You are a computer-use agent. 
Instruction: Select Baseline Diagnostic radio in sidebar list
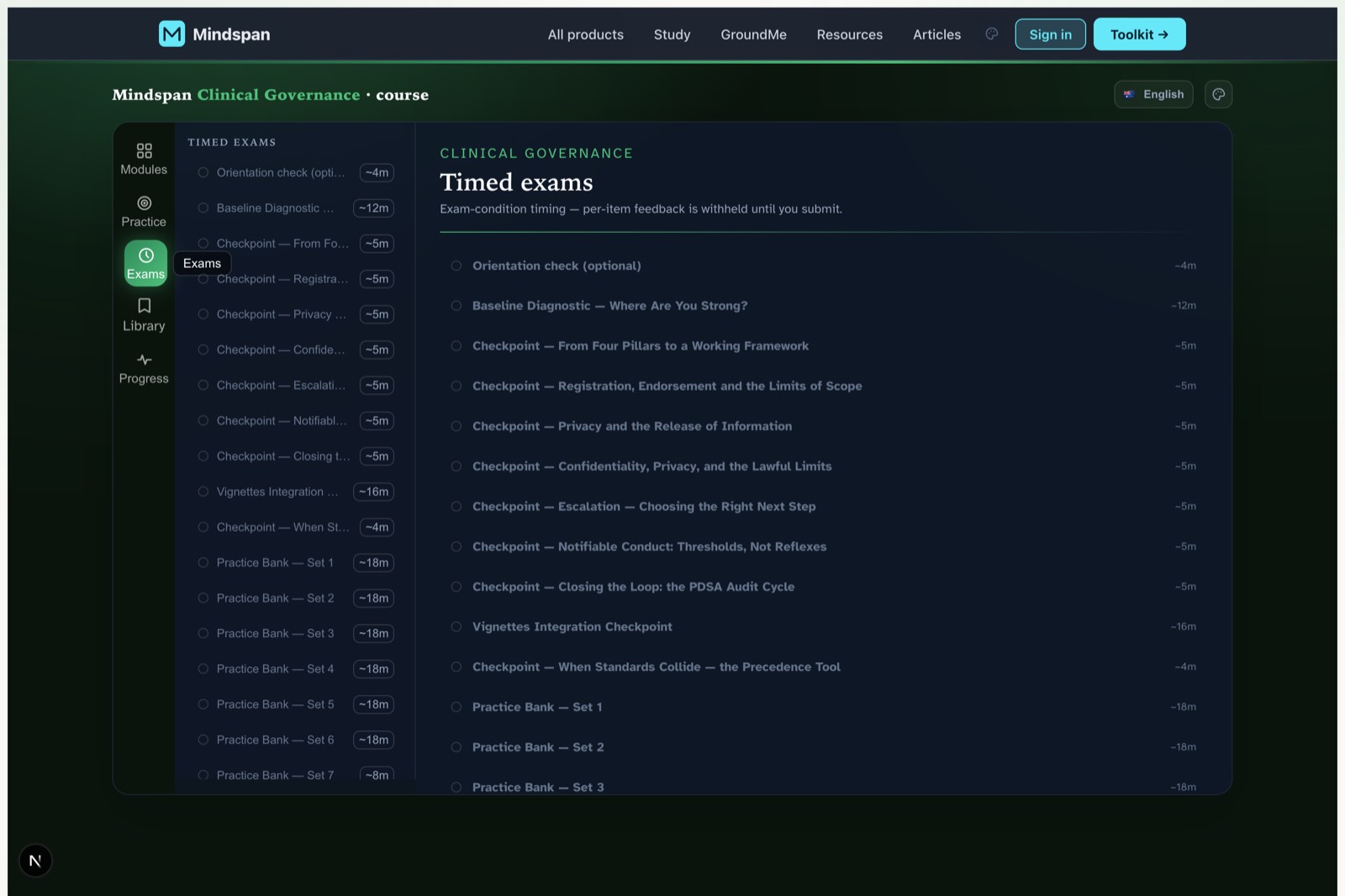(203, 208)
